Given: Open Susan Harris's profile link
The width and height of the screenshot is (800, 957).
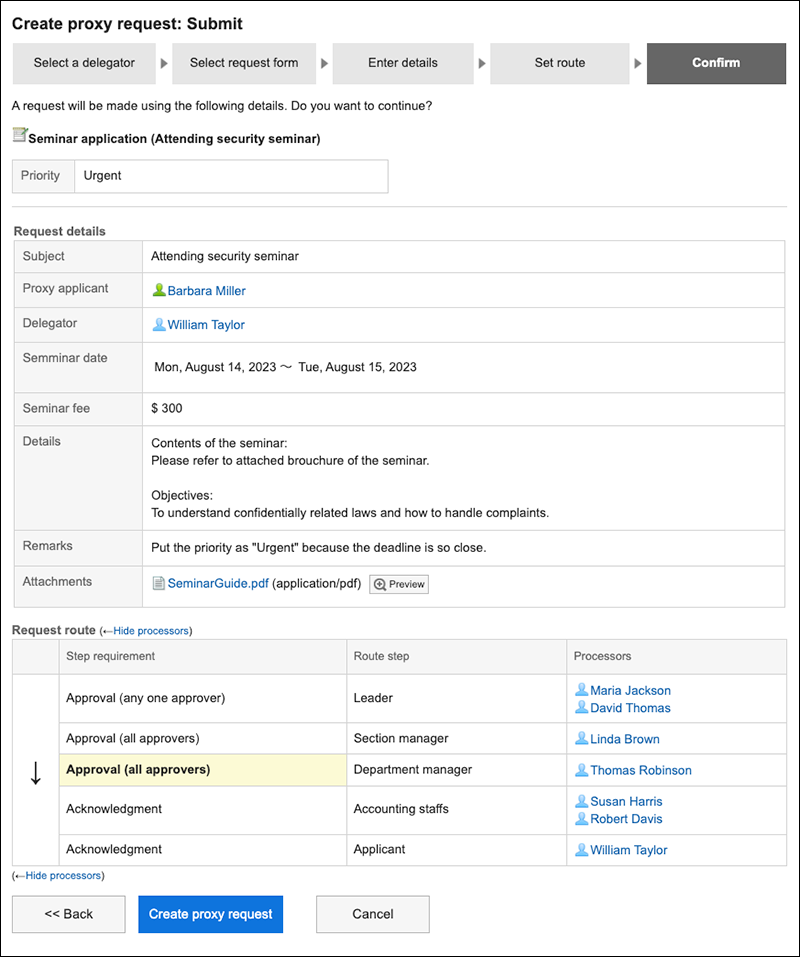Looking at the screenshot, I should click(626, 801).
